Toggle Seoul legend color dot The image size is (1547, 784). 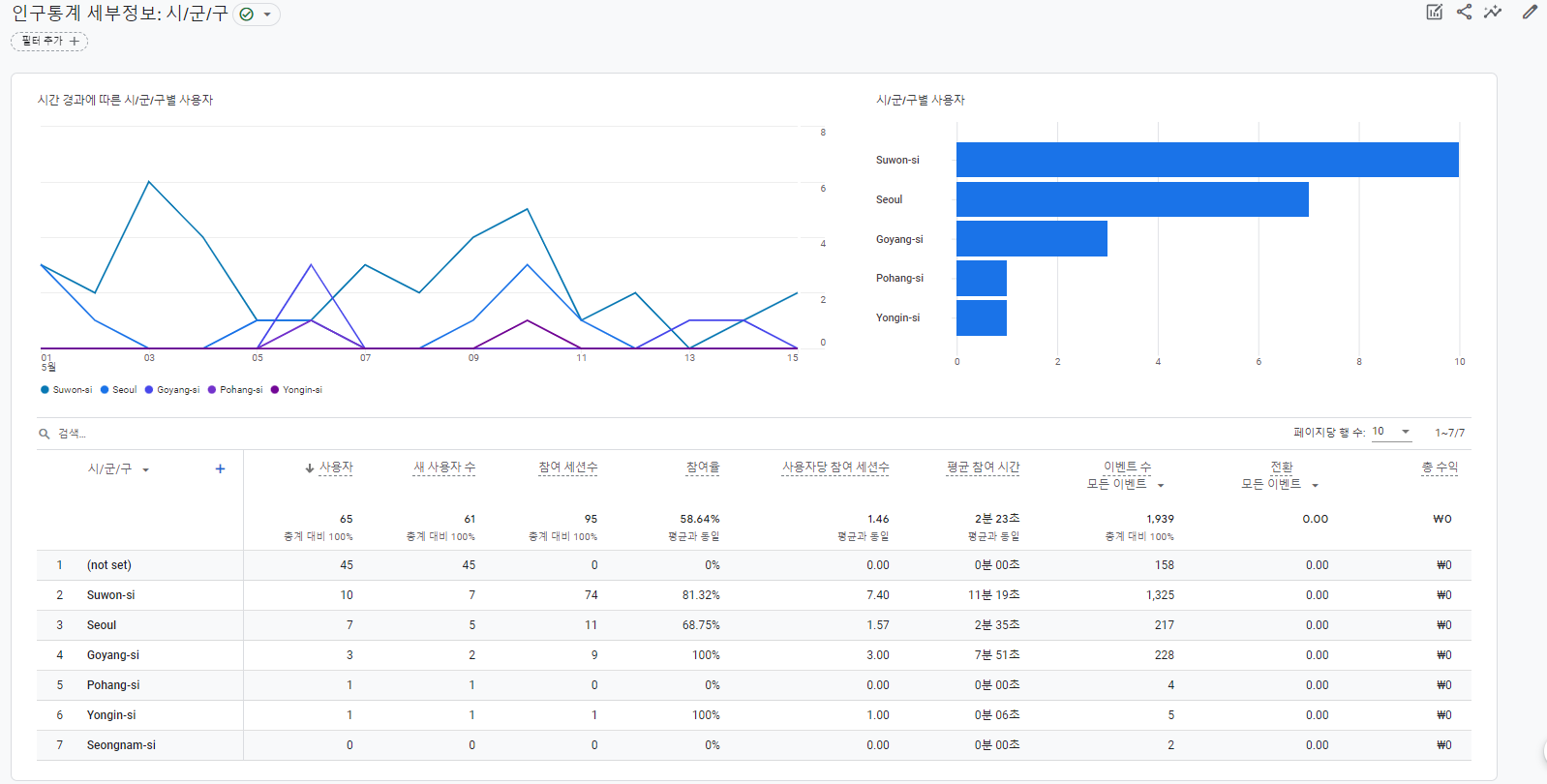(x=105, y=390)
